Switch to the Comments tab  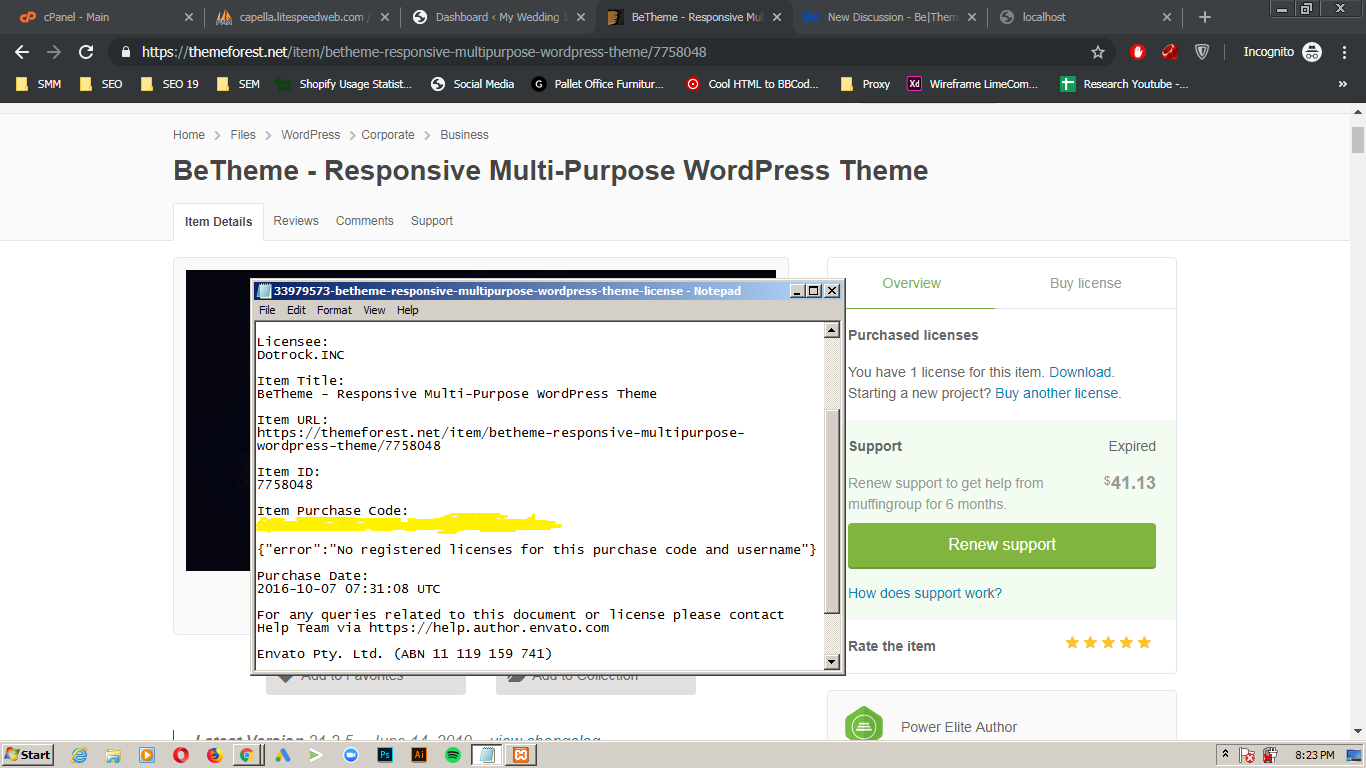click(x=365, y=221)
